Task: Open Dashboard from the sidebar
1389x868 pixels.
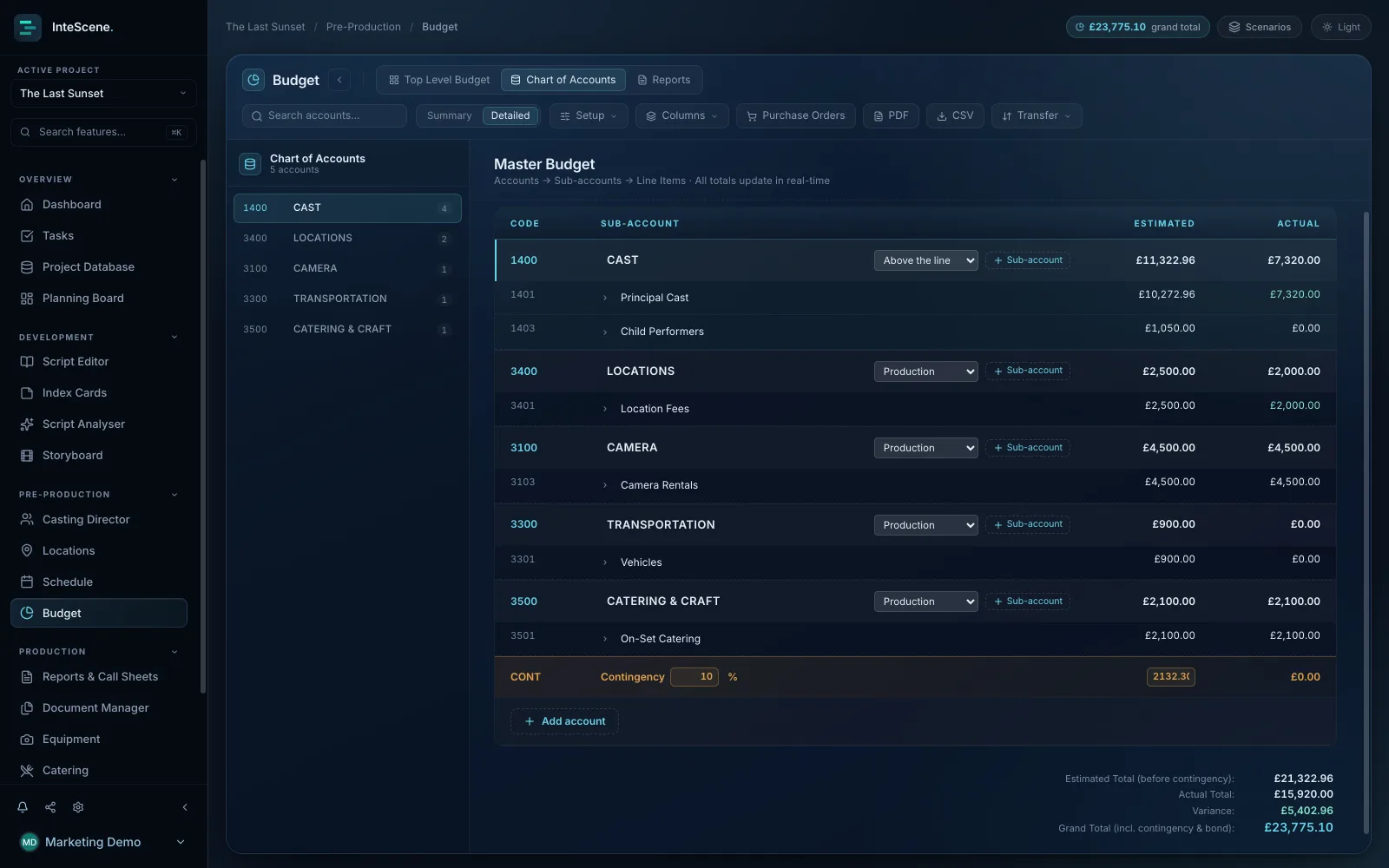Action: click(99, 205)
